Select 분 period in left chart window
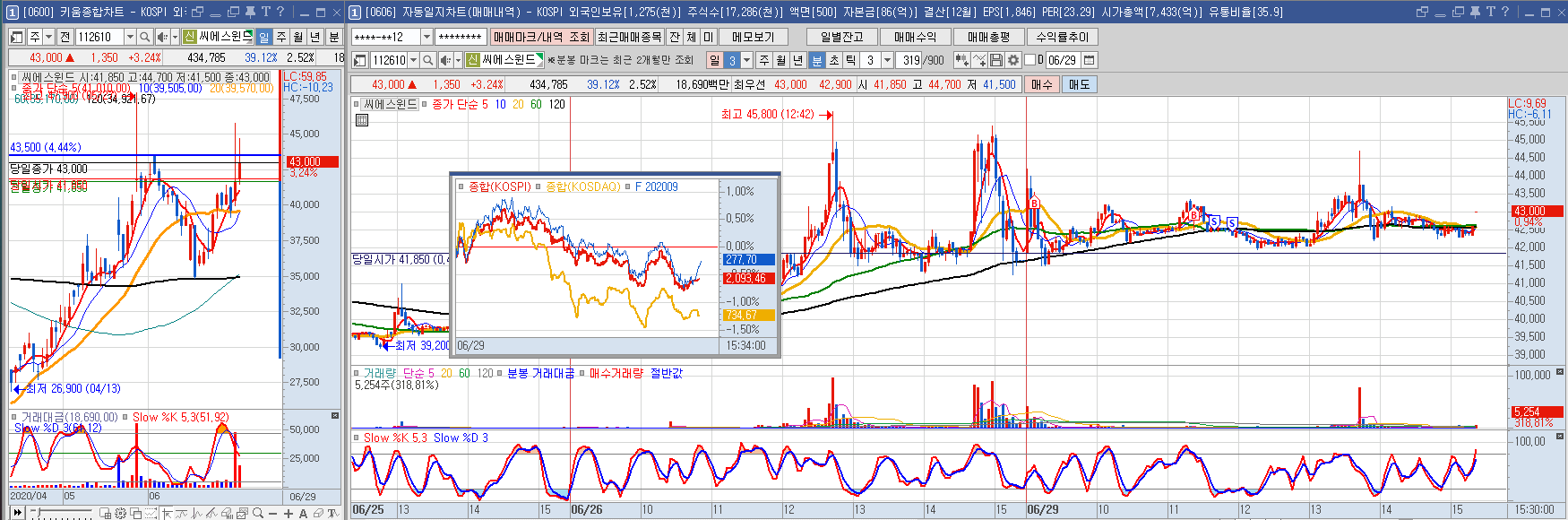 [x=333, y=37]
